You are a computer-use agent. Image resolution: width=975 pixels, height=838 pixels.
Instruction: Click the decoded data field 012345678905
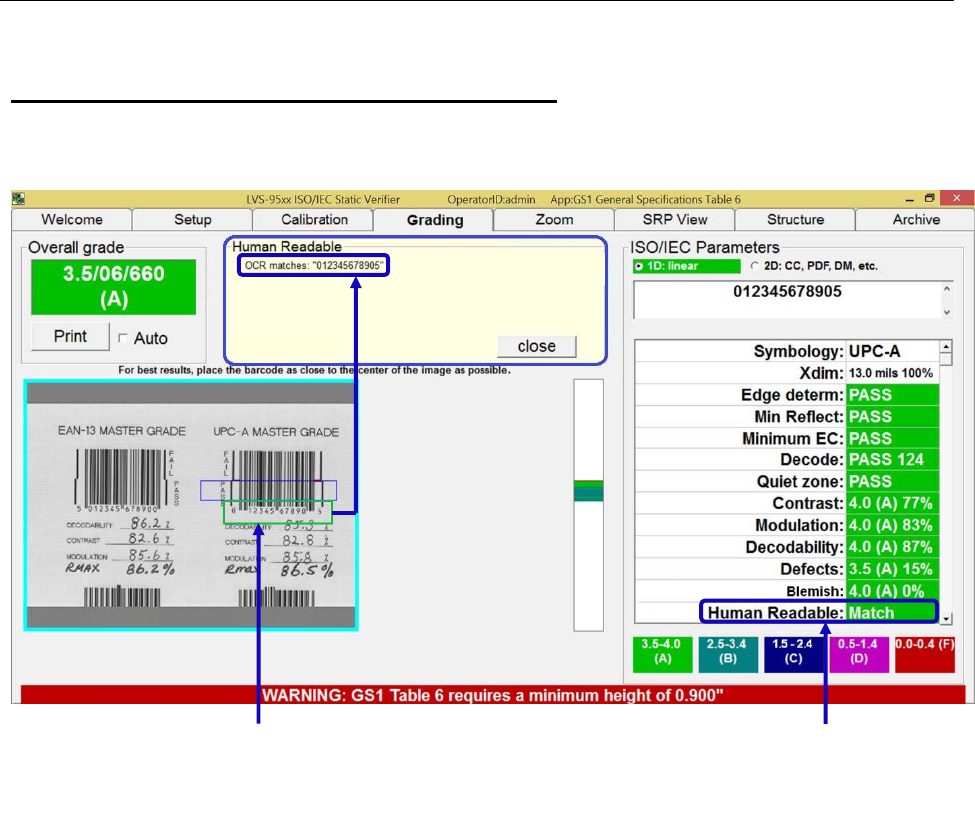(787, 299)
